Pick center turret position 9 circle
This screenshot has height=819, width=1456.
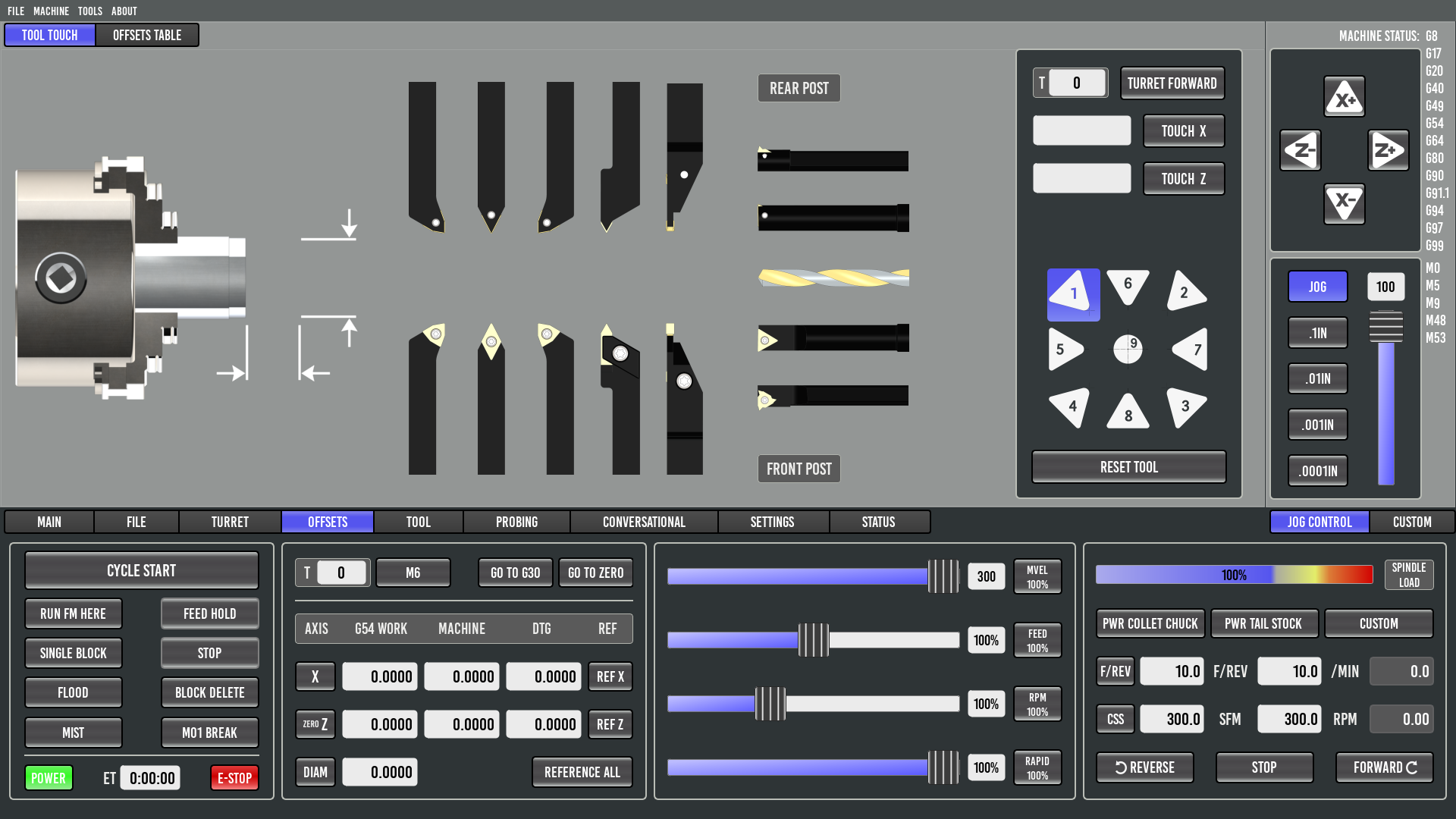(1128, 349)
